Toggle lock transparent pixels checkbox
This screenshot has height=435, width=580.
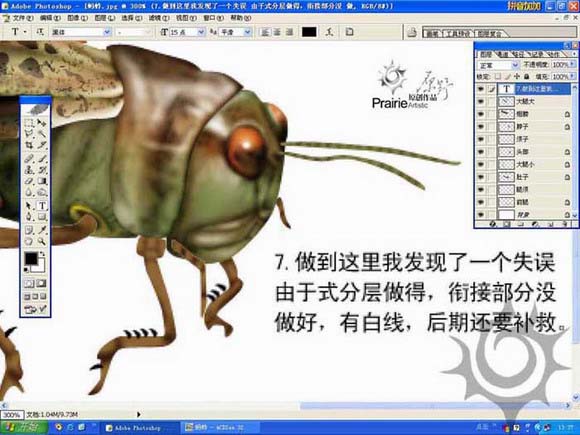(498, 77)
